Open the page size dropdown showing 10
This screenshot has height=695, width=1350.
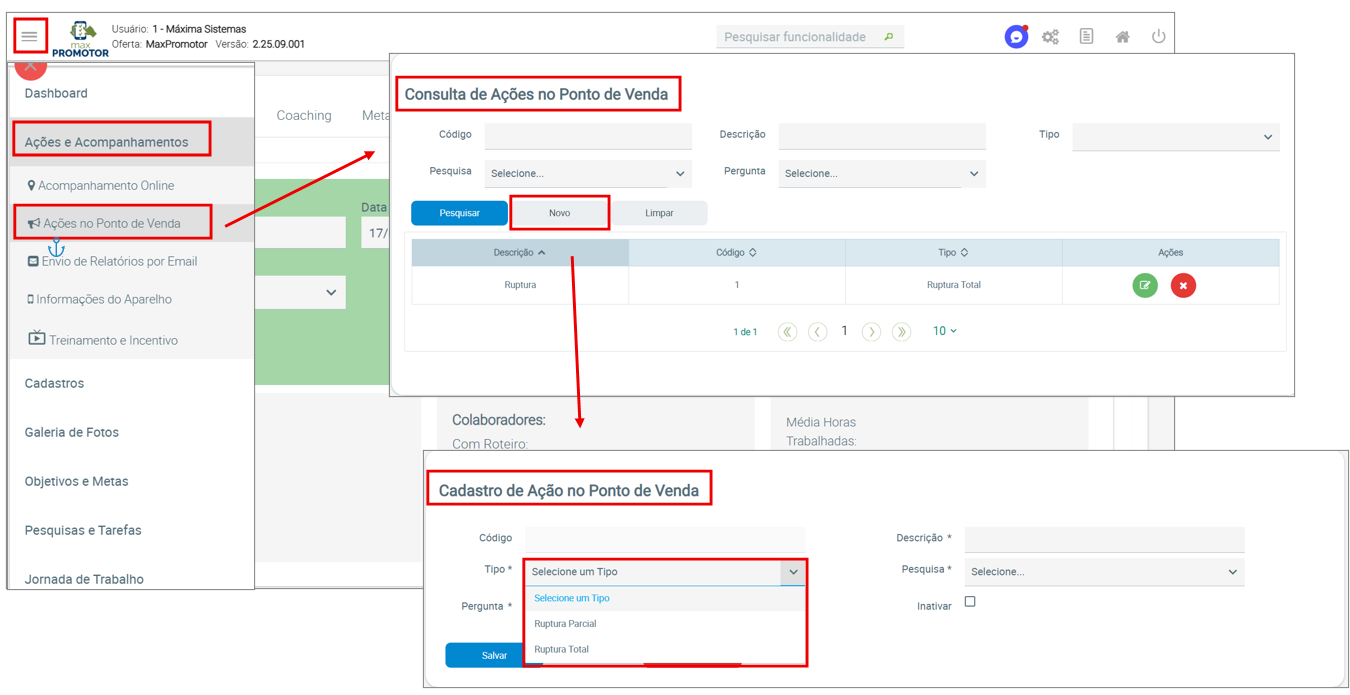coord(944,331)
